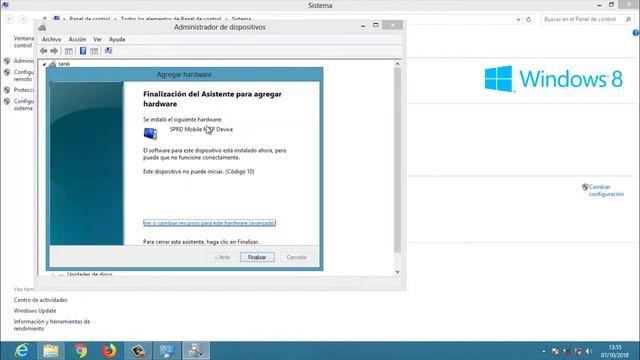
Task: Click the forward arrow in Device Manager toolbar
Action: tap(54, 51)
